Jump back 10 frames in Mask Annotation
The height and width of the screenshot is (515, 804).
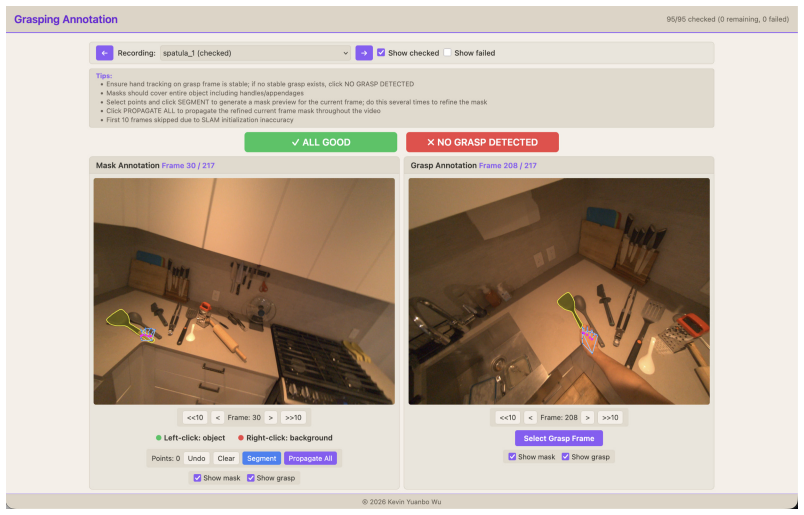pos(195,418)
